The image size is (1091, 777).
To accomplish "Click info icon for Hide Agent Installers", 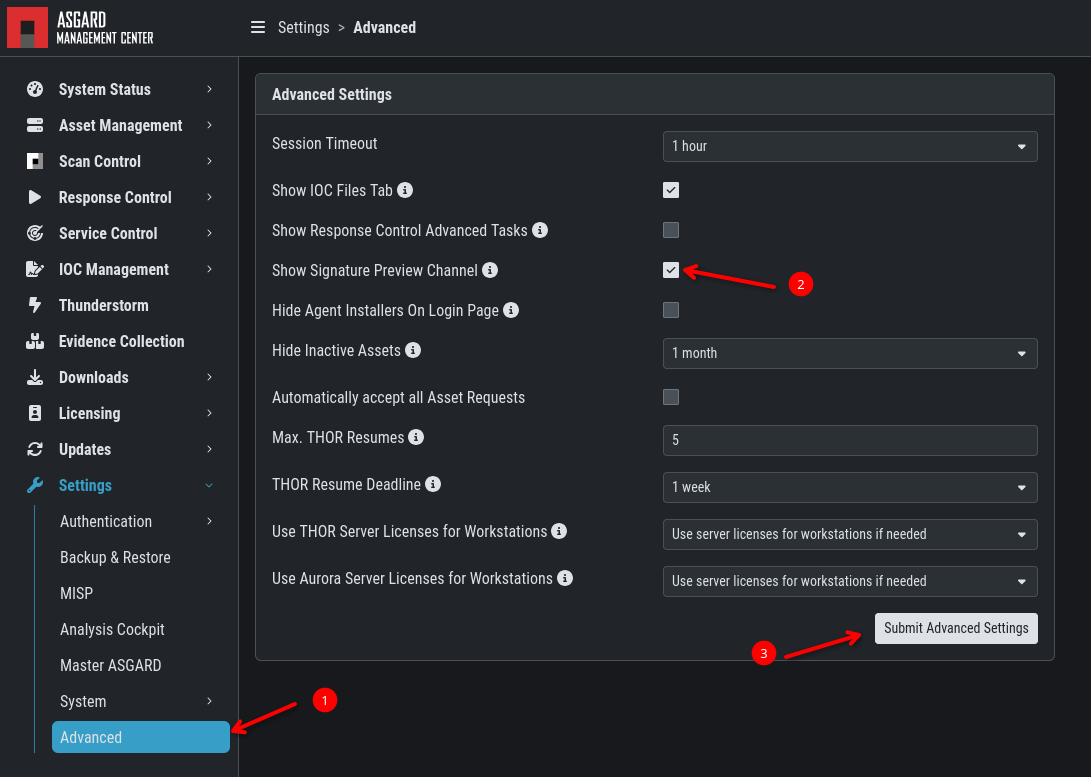I will (511, 310).
